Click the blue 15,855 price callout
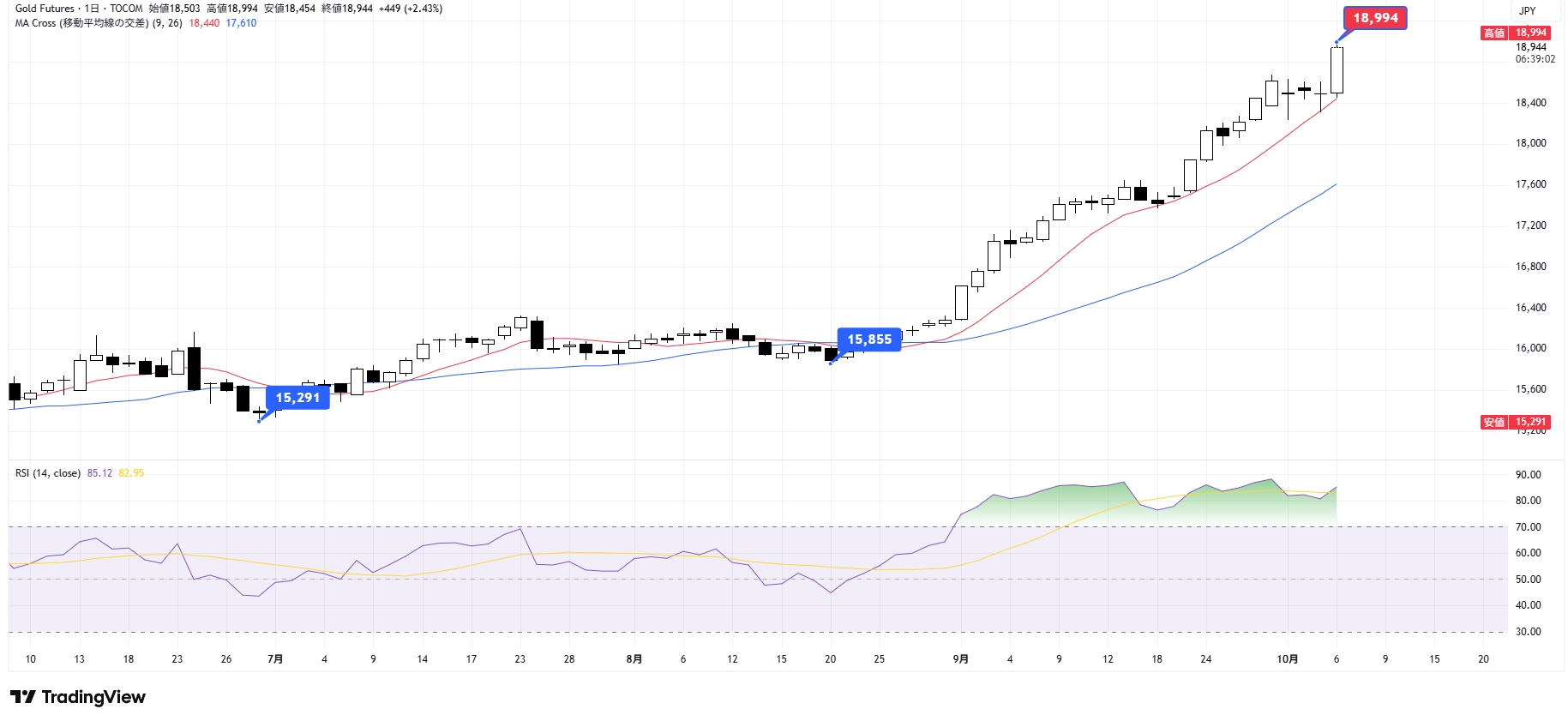 tap(869, 339)
